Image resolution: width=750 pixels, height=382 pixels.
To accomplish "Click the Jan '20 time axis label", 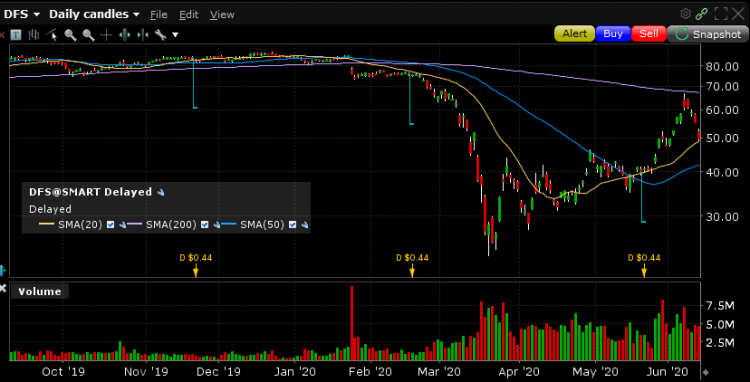I will 296,371.
